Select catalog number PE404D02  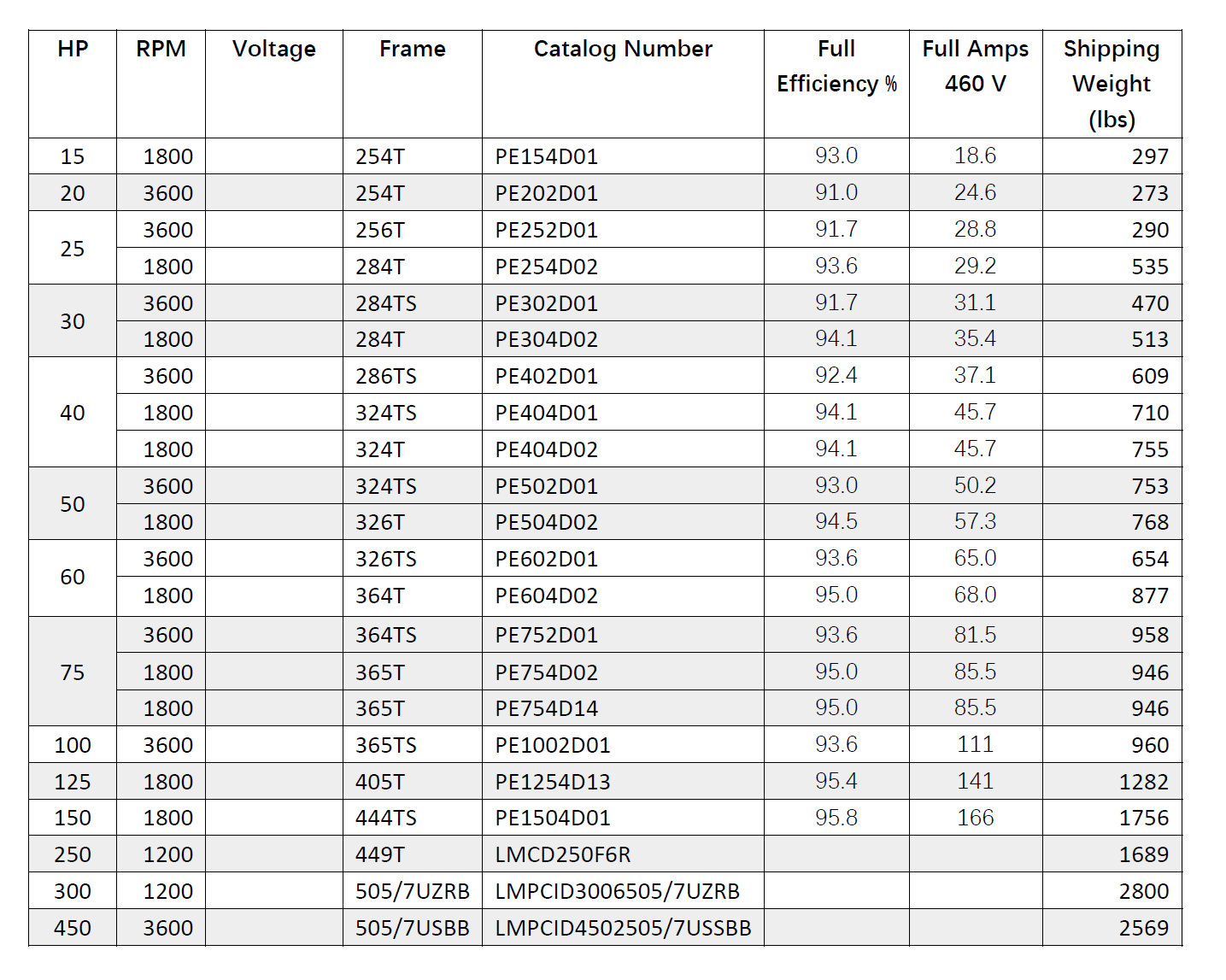click(x=547, y=449)
